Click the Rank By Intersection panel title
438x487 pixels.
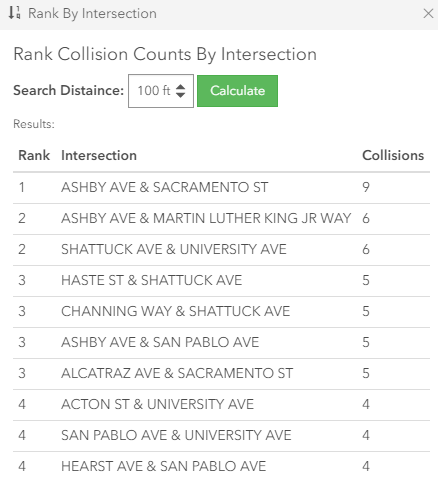pos(92,14)
